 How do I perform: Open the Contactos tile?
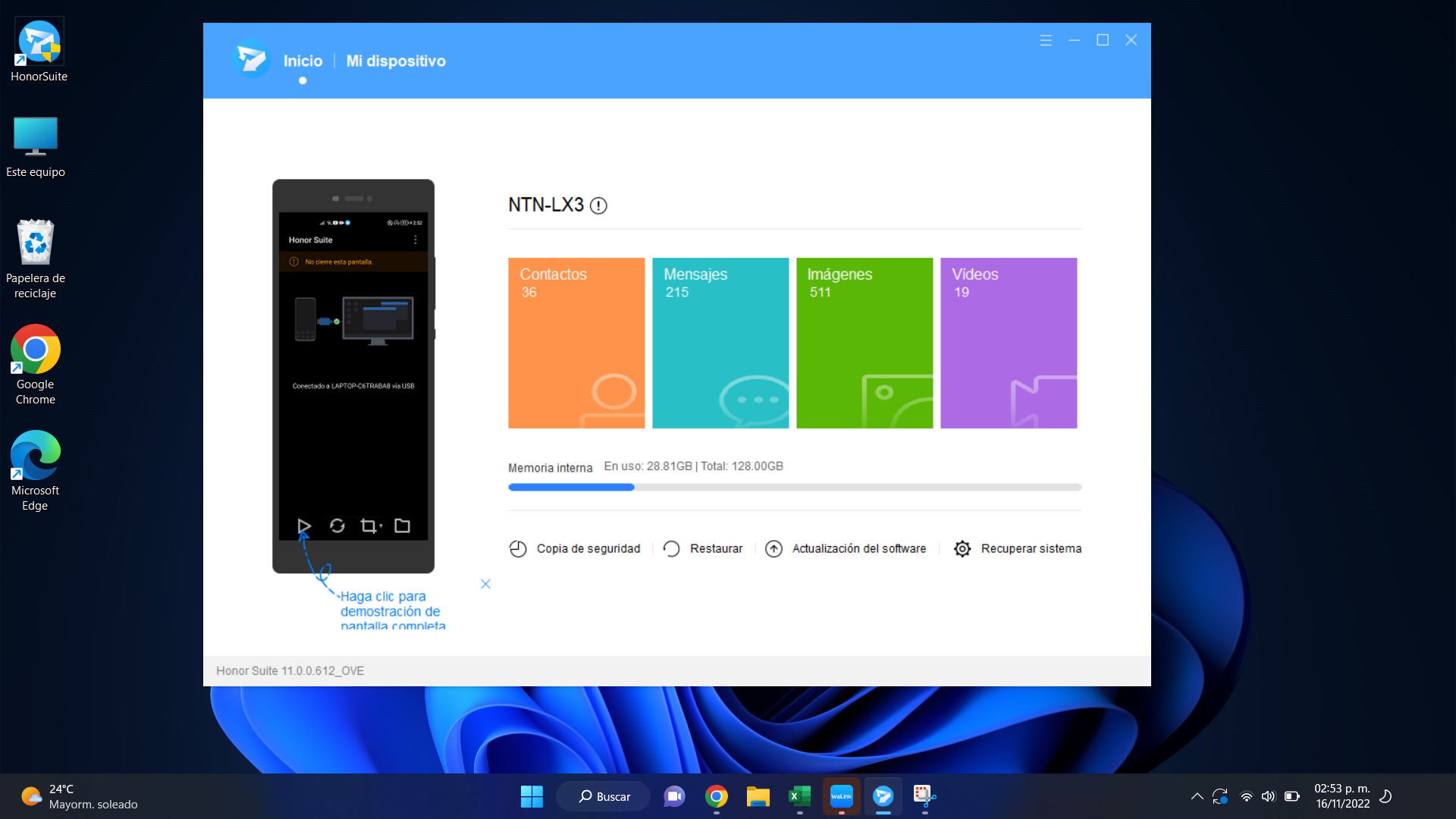pyautogui.click(x=576, y=343)
